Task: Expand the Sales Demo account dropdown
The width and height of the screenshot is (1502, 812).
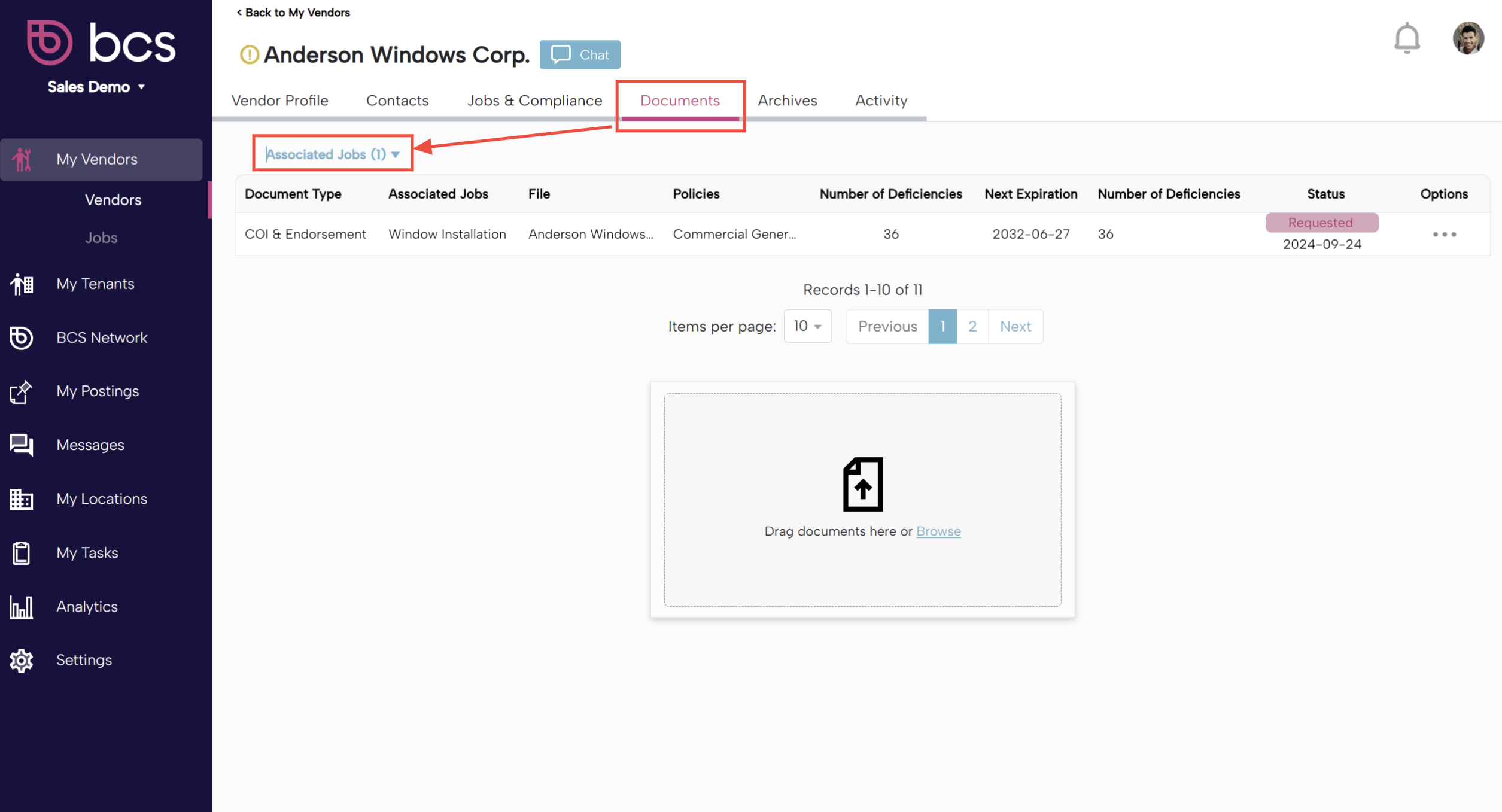Action: 96,87
